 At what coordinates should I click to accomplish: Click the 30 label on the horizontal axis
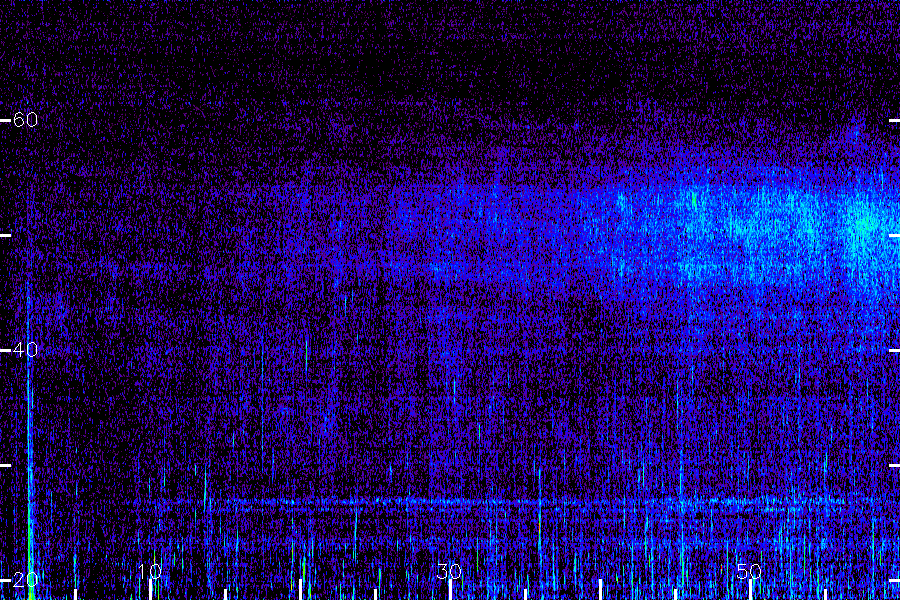(x=449, y=571)
